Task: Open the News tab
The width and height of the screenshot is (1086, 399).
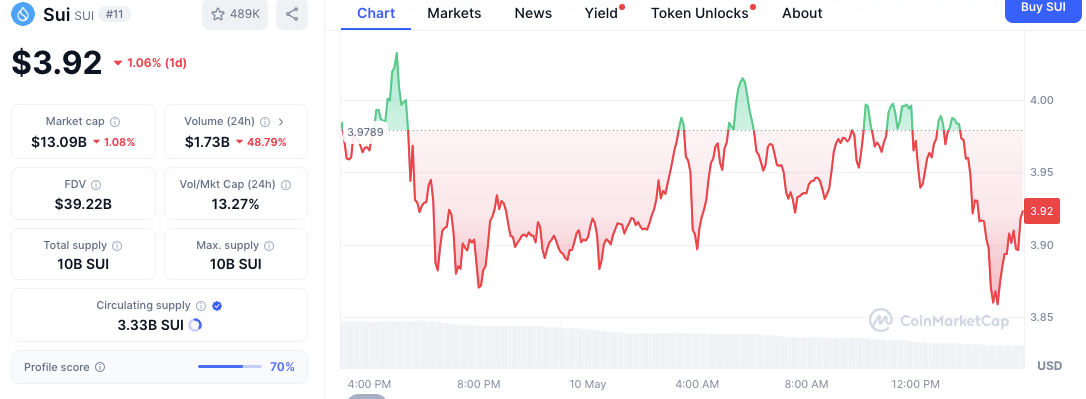Action: [x=533, y=13]
